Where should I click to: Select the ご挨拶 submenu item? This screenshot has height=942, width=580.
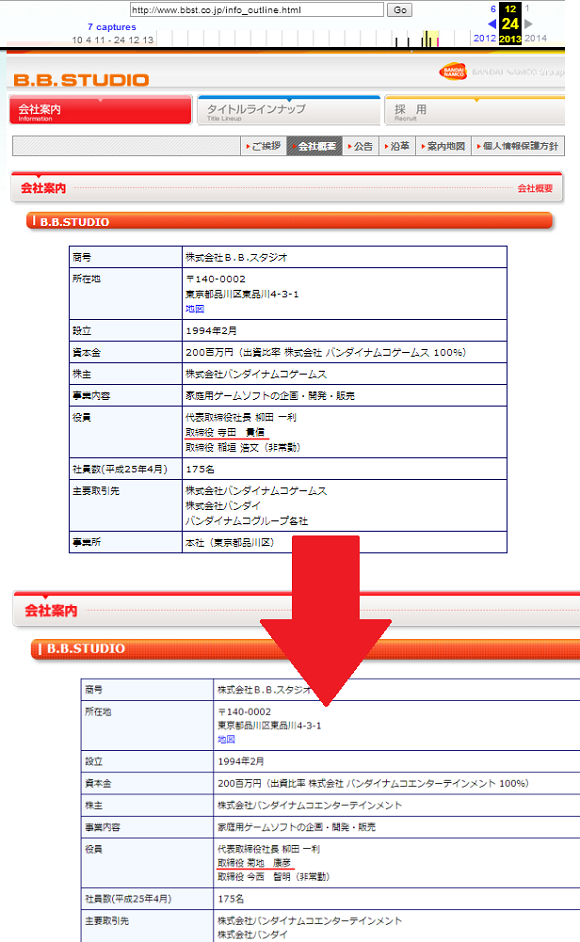click(x=263, y=146)
